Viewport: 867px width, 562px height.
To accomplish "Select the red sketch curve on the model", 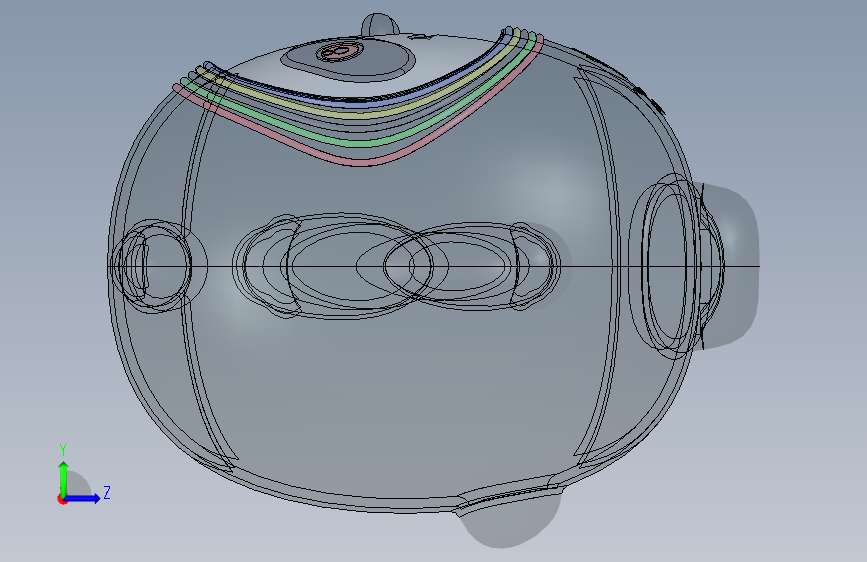I will pyautogui.click(x=359, y=162).
